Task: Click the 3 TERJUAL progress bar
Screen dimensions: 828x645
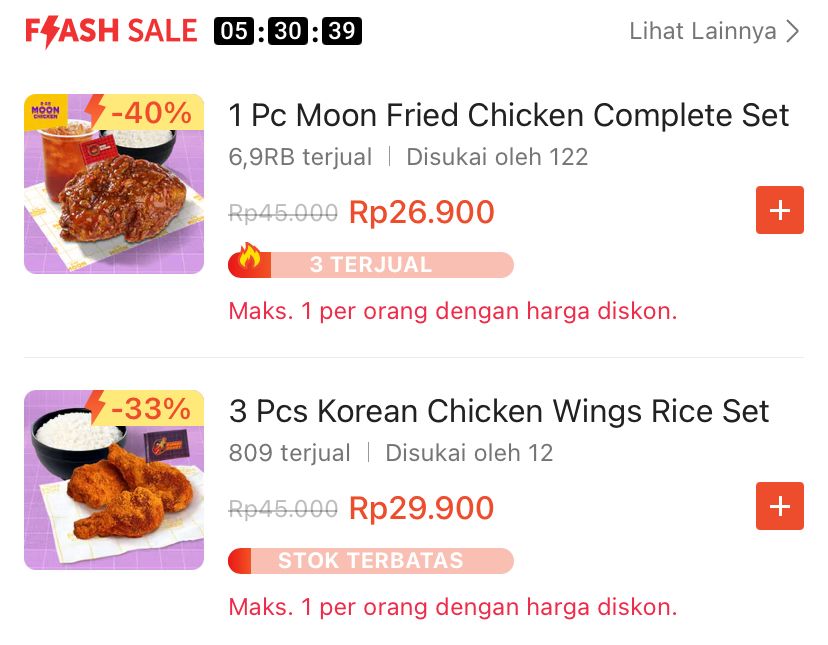Action: point(390,265)
